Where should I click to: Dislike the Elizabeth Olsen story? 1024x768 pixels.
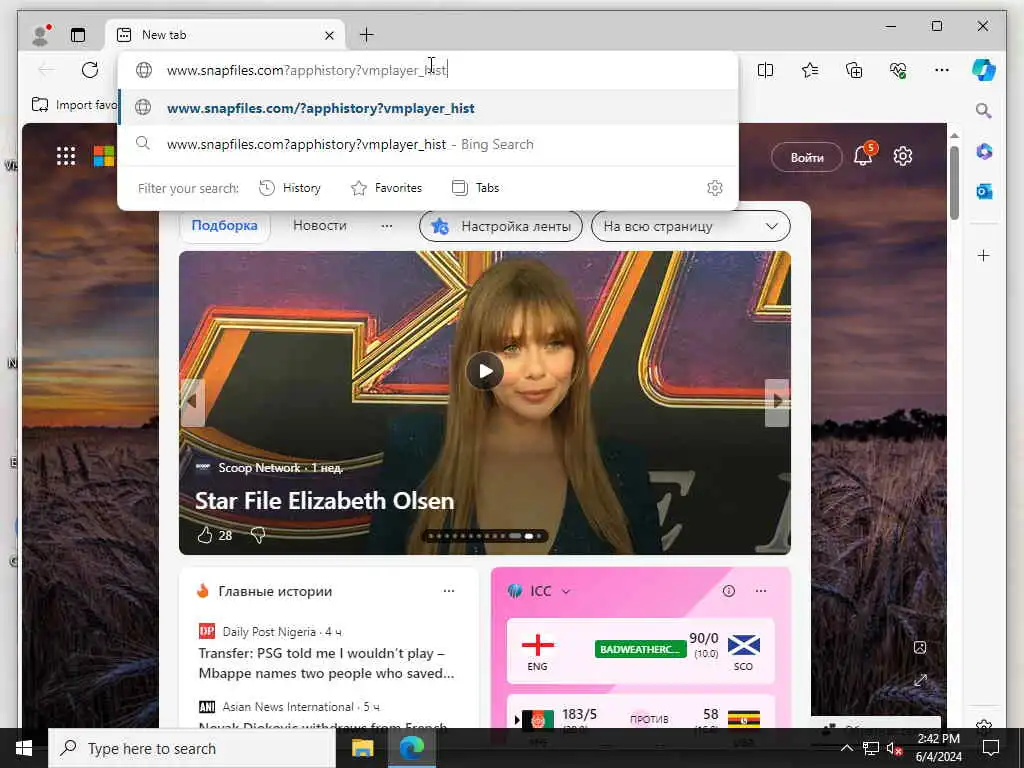[x=258, y=536]
